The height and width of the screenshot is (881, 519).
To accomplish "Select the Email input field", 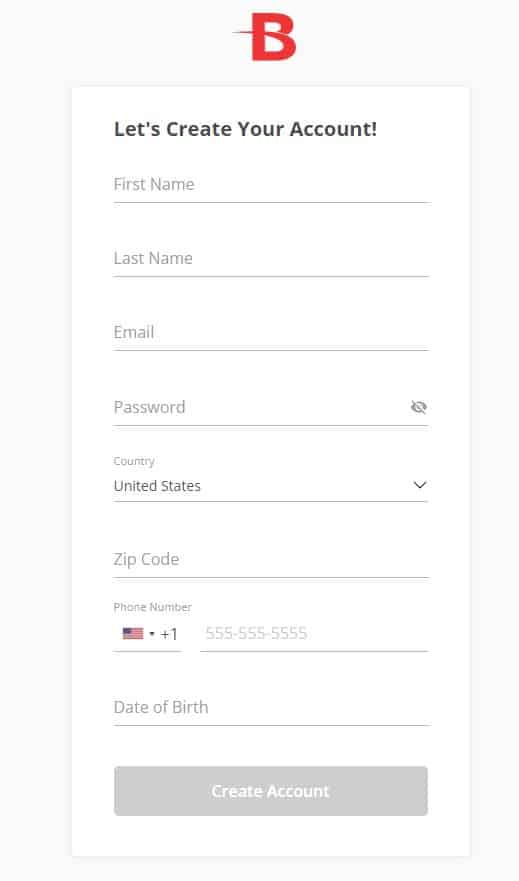I will click(x=271, y=333).
